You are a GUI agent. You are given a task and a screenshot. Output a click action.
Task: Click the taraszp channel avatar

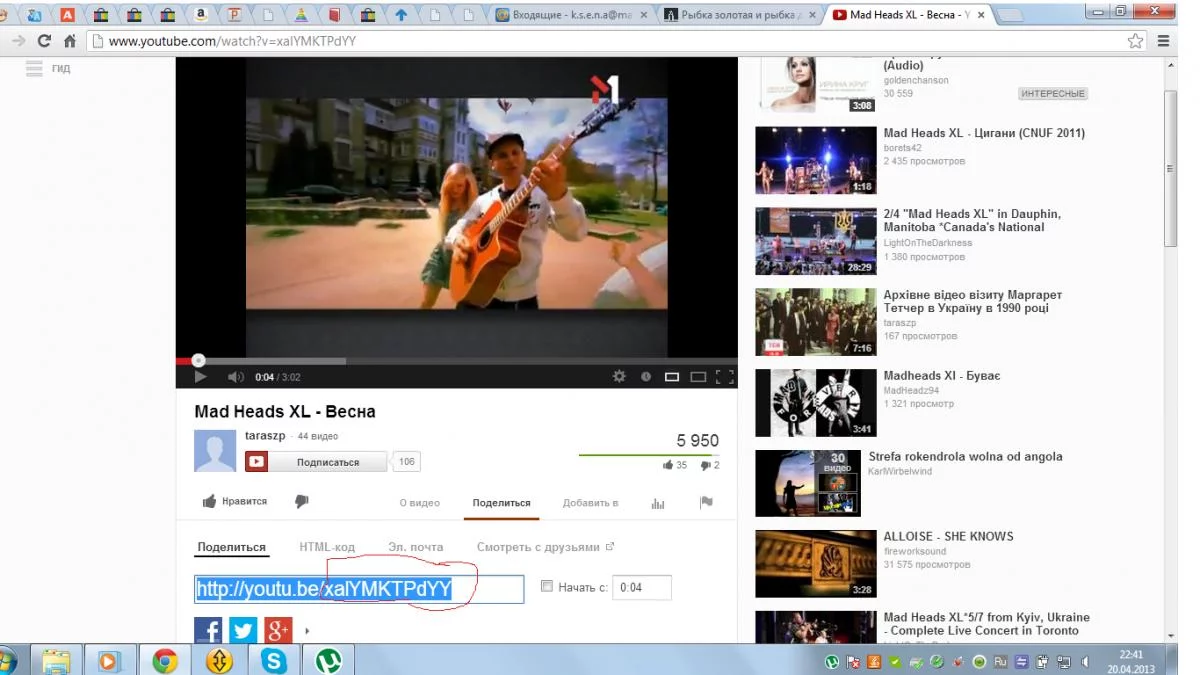(x=215, y=451)
